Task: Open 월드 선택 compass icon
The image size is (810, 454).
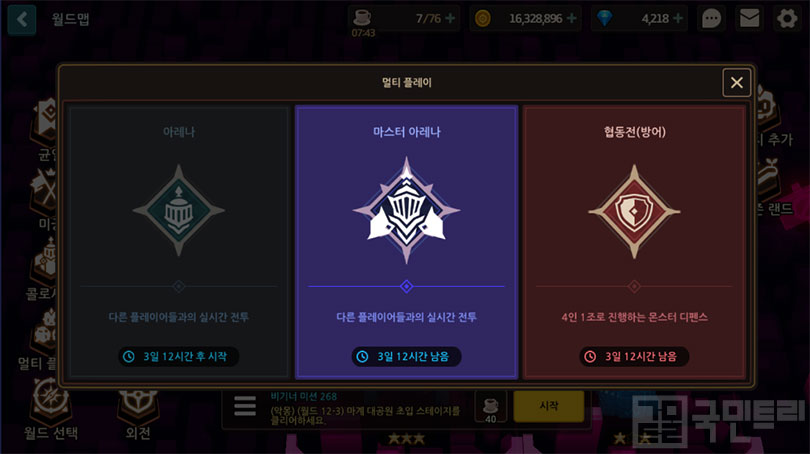Action: click(50, 409)
